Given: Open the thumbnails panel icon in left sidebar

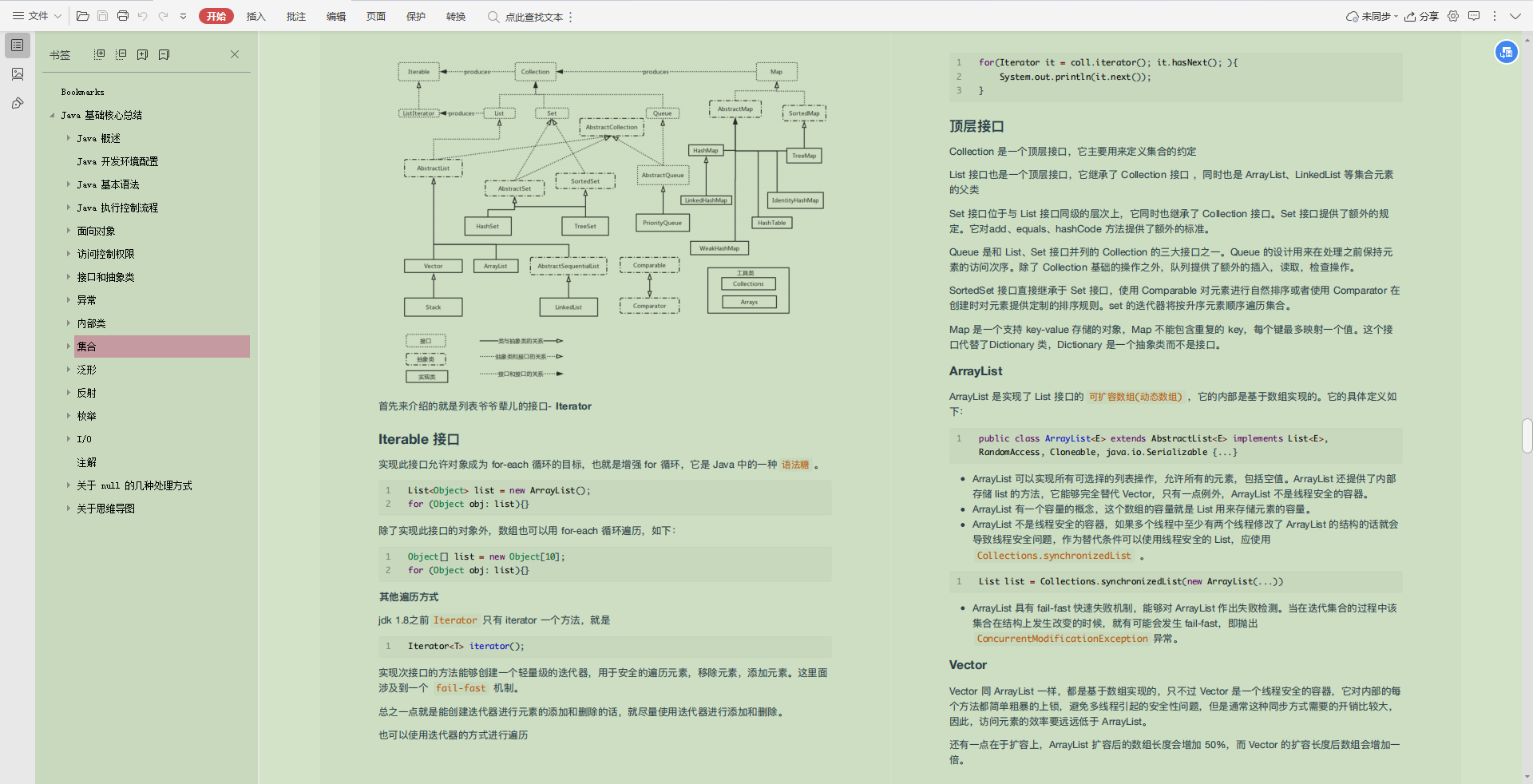Looking at the screenshot, I should pyautogui.click(x=18, y=74).
